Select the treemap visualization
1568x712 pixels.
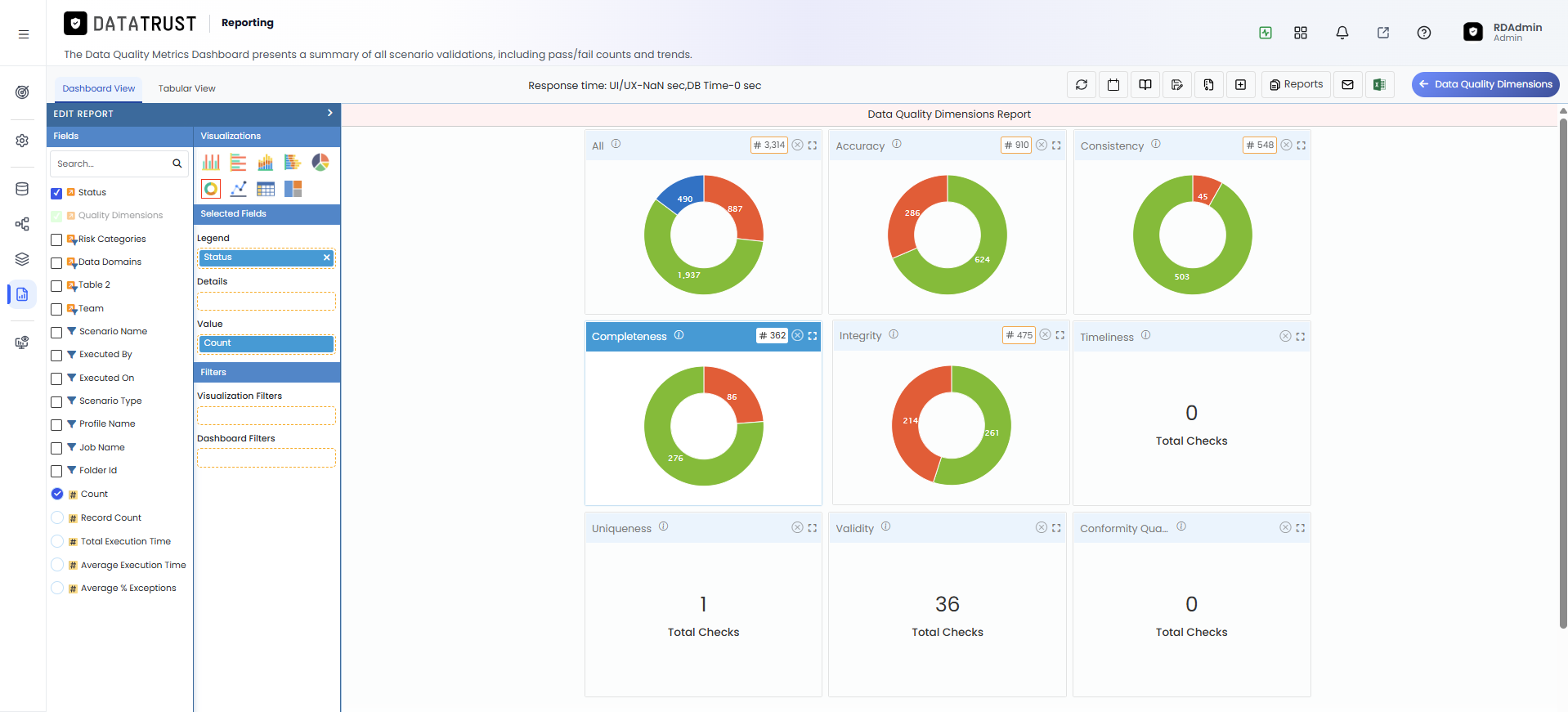pyautogui.click(x=293, y=189)
